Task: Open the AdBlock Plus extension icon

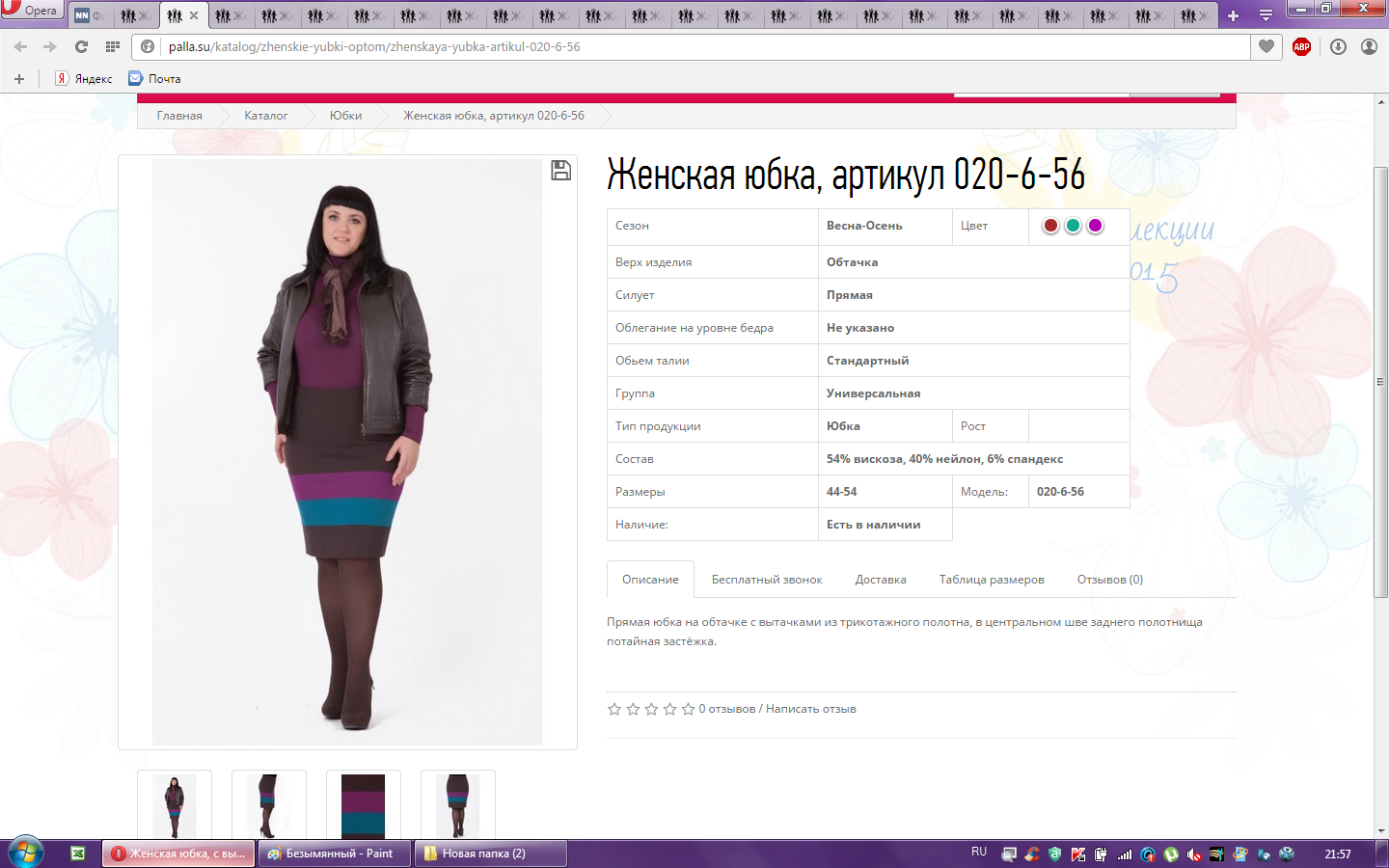Action: [1301, 46]
